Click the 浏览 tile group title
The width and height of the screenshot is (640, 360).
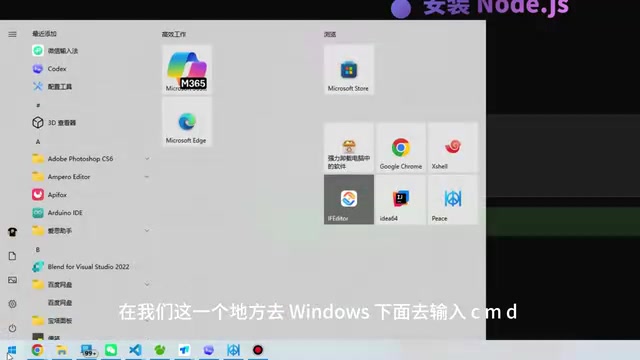(330, 34)
